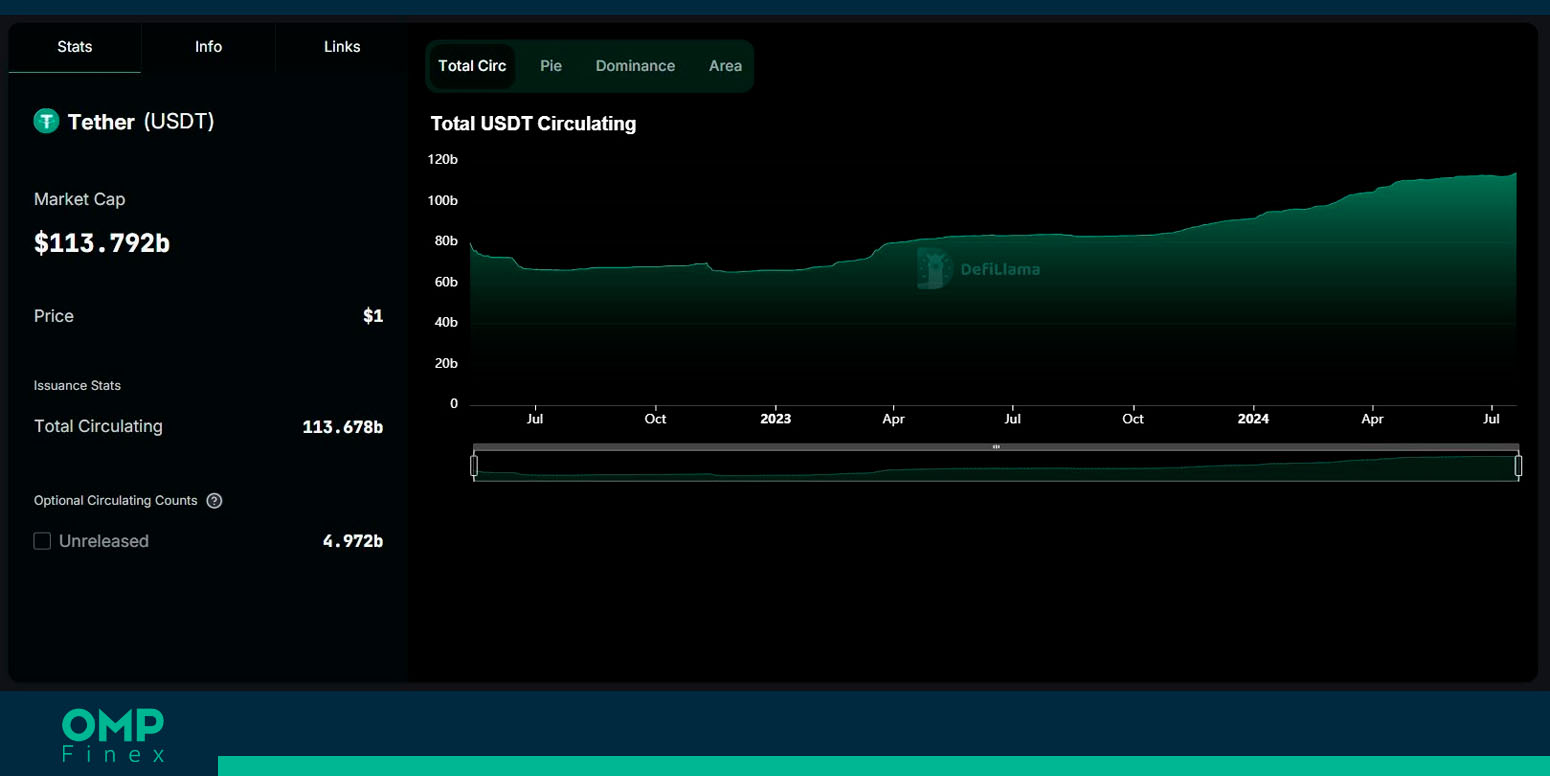Click the 2023 label on the x-axis

point(775,419)
